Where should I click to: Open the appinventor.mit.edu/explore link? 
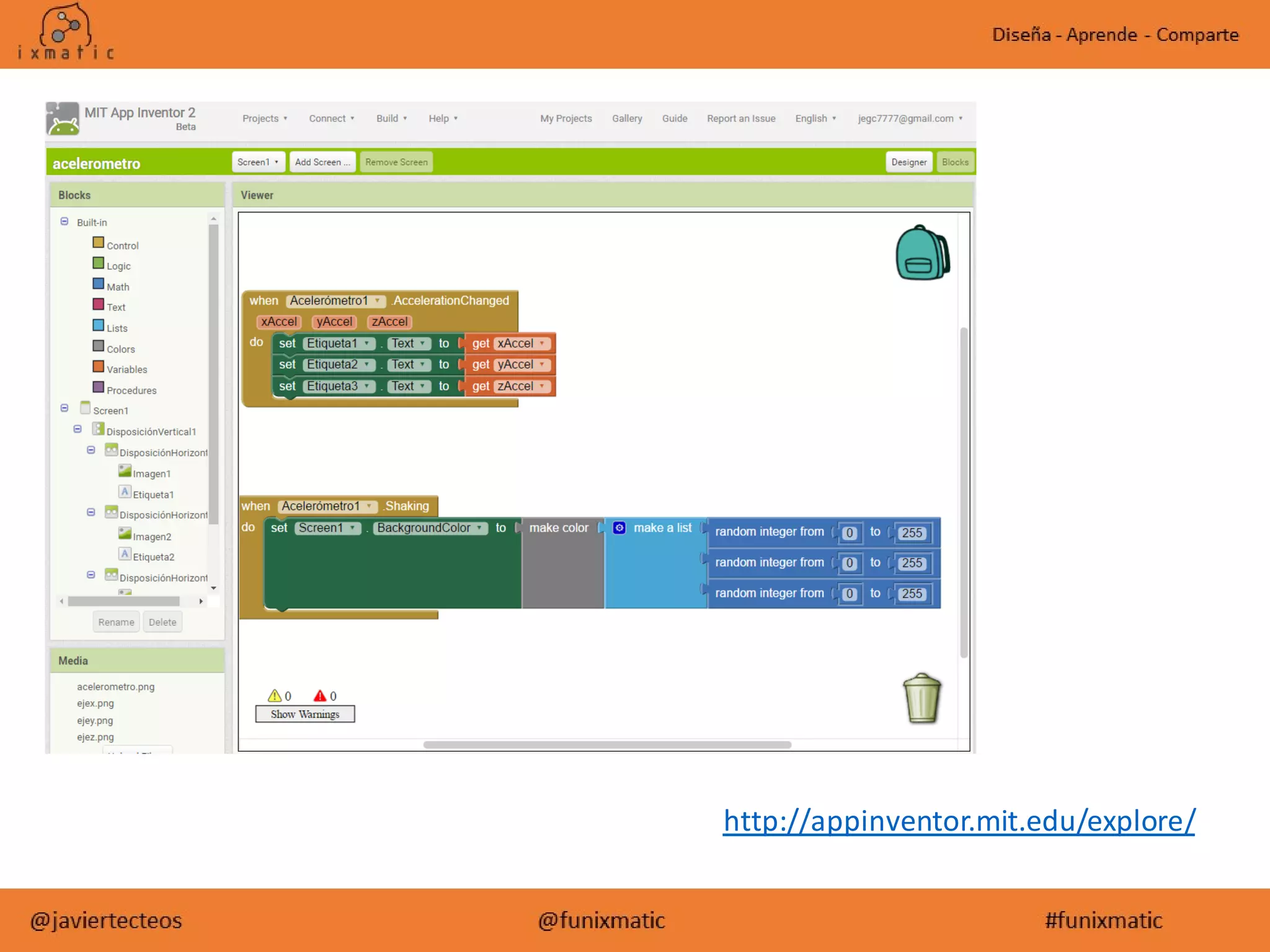click(x=959, y=821)
